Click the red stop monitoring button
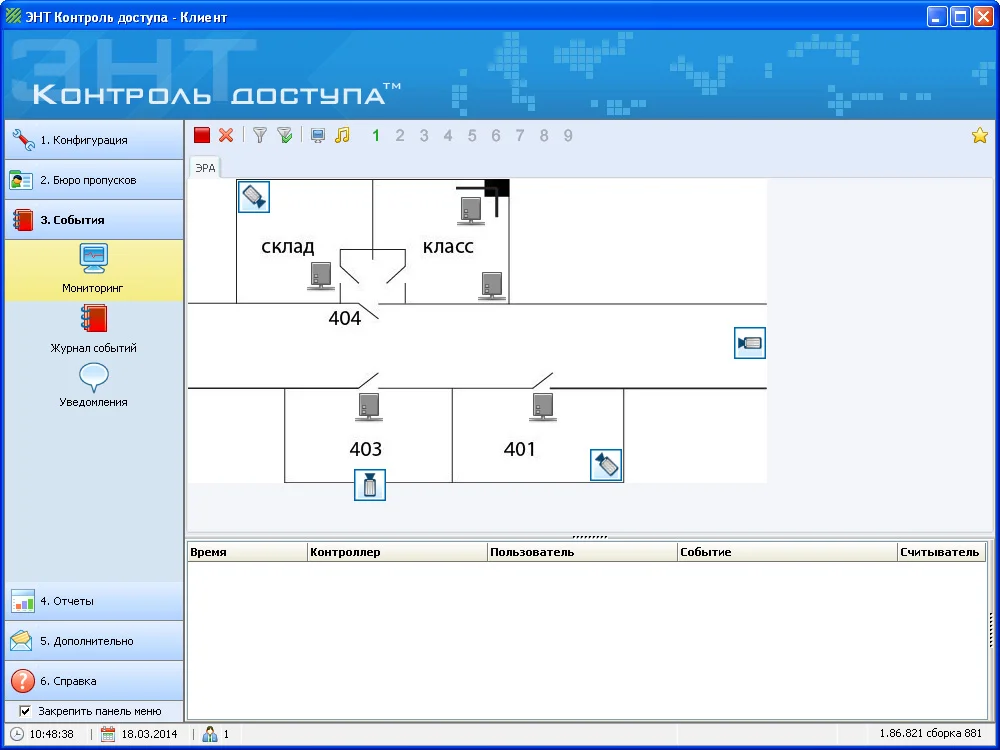 pyautogui.click(x=202, y=135)
